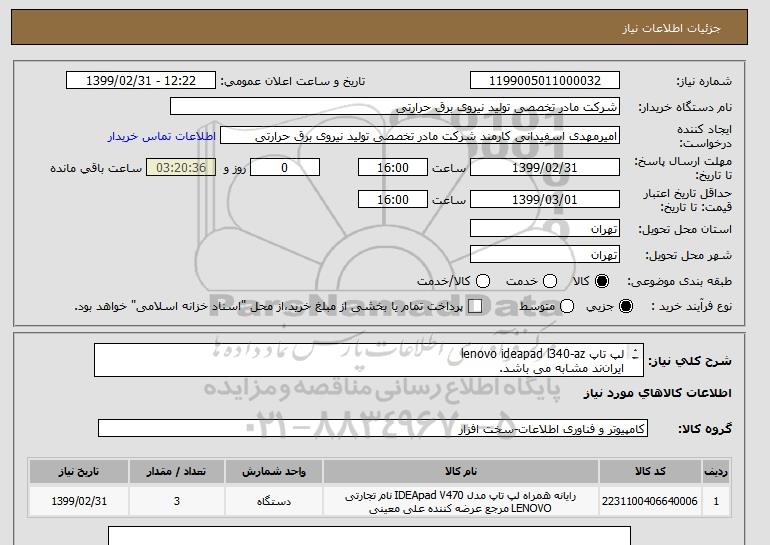Click the تعداد / مقدار column header

[177, 471]
